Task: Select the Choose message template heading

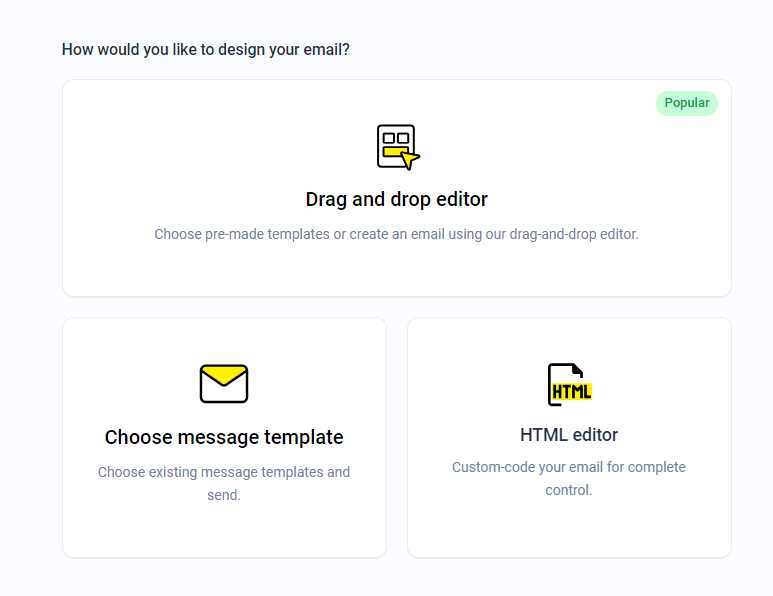Action: point(224,437)
